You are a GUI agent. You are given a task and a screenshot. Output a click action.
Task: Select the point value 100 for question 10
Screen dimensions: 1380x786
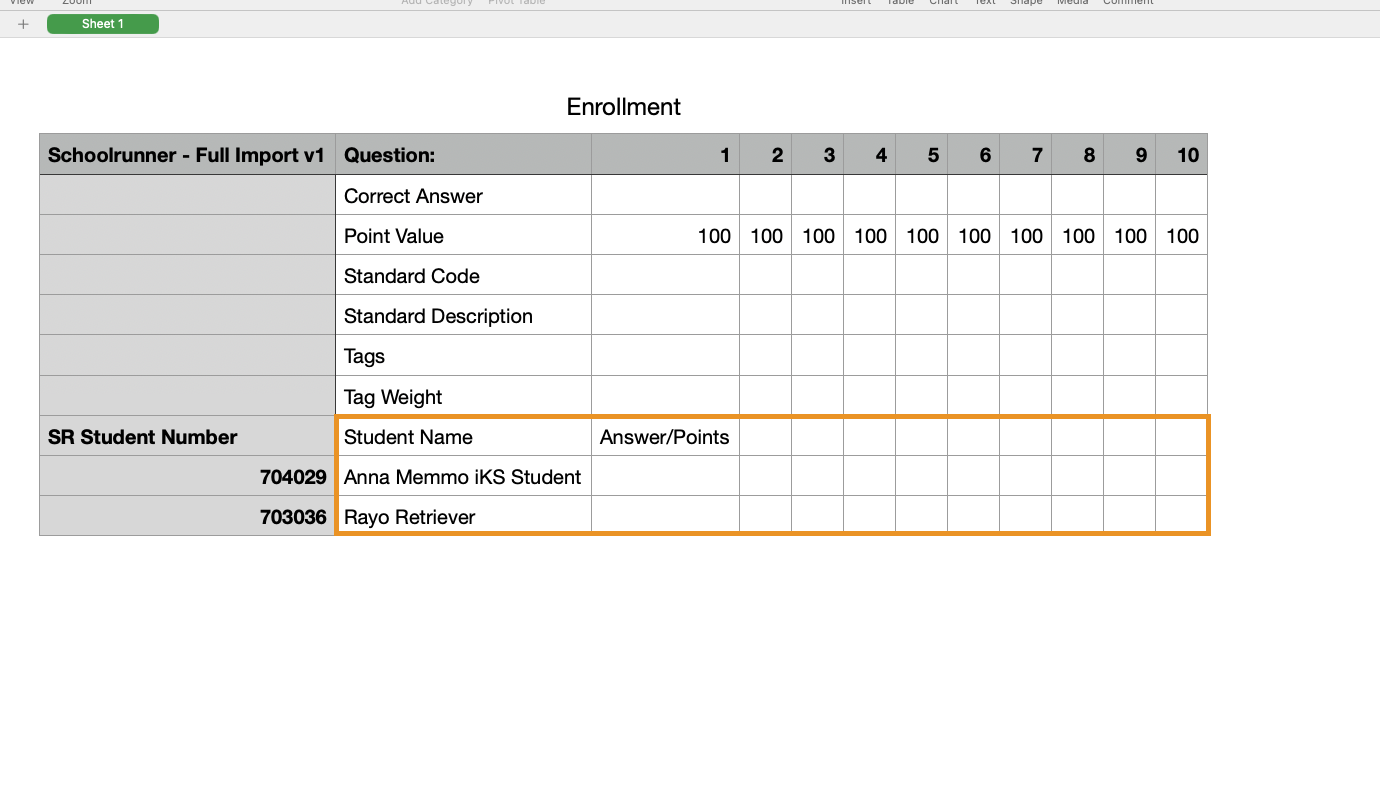[1182, 235]
